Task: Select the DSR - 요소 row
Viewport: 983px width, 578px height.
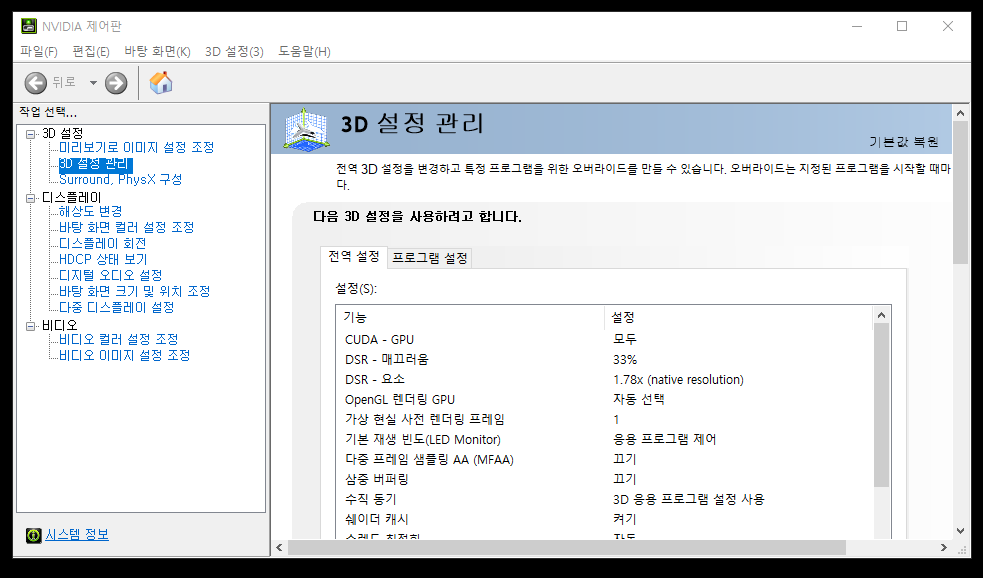Action: (605, 380)
